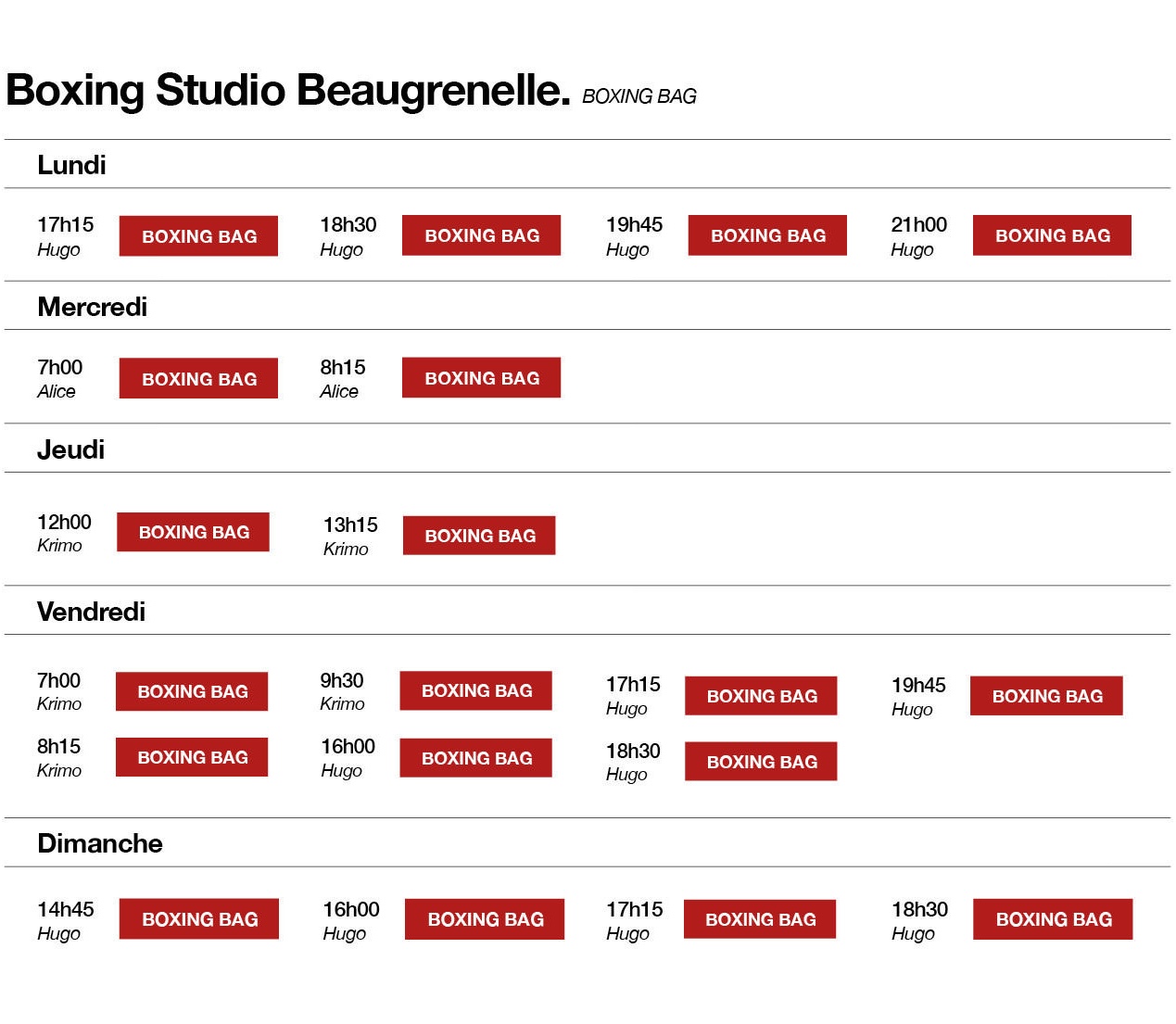
Task: Book Dimanche 17h15 Boxing Bag session
Action: point(760,919)
